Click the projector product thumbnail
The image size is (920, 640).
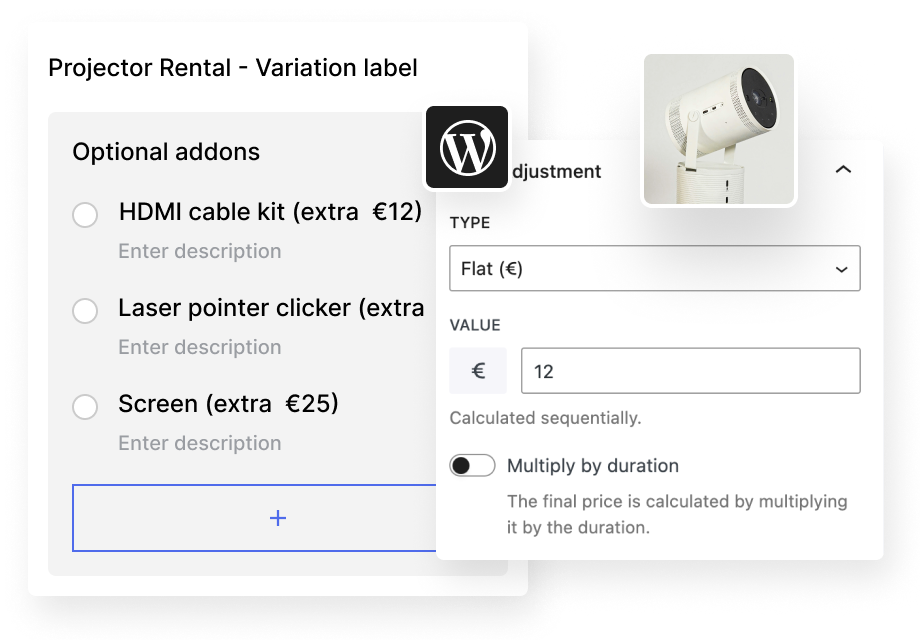[719, 129]
